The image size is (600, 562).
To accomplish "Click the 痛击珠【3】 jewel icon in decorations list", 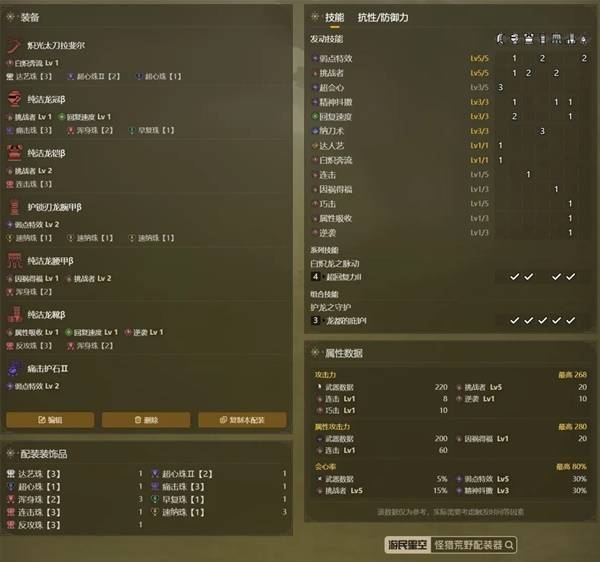I will [x=155, y=487].
